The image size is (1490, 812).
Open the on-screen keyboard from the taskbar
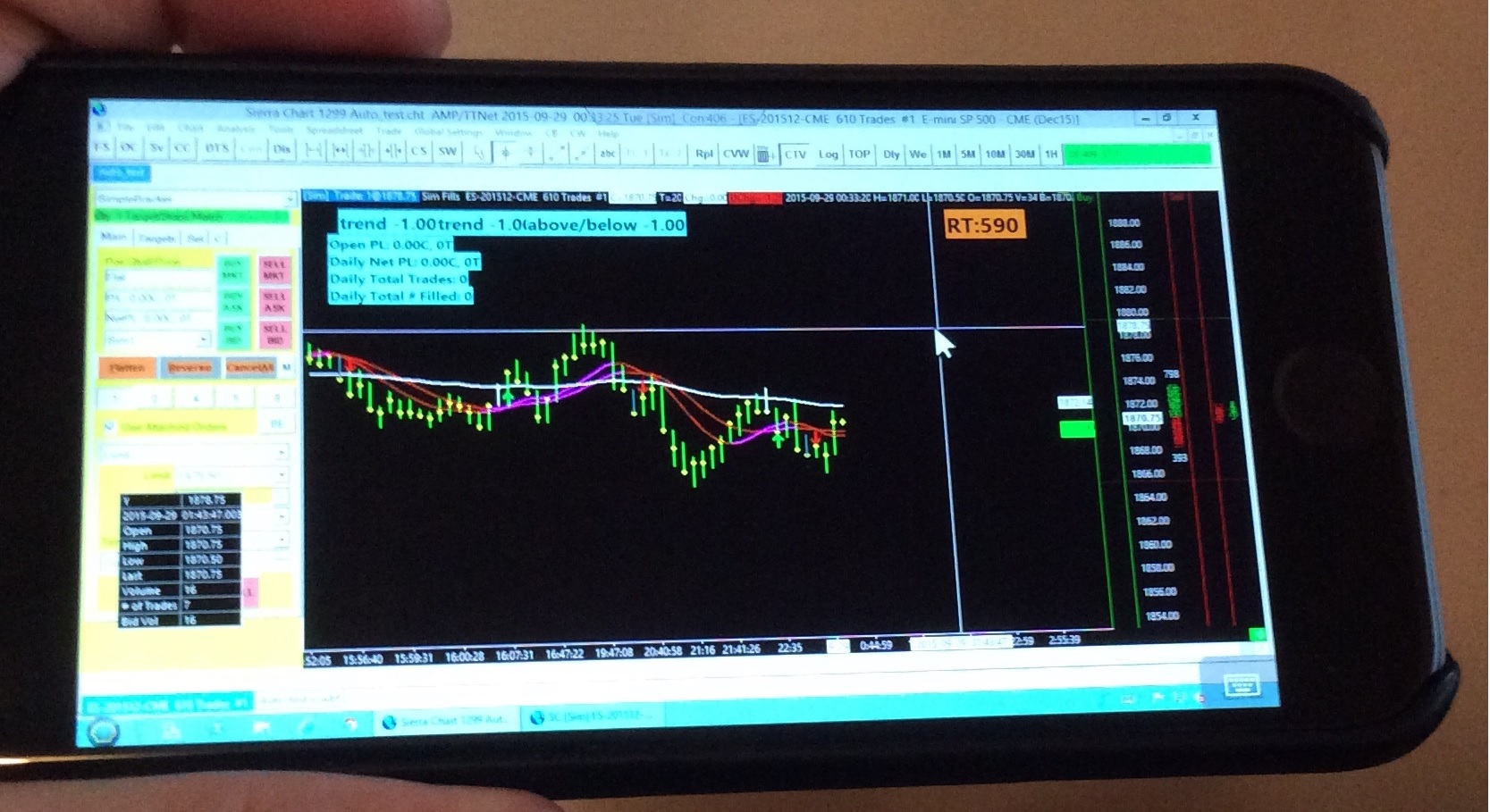1241,685
